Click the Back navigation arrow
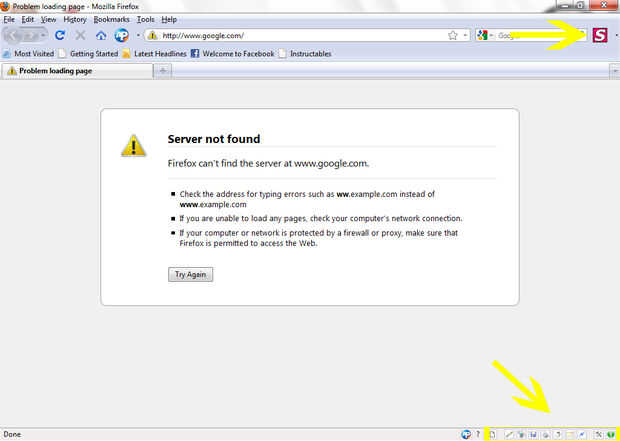 (12, 36)
